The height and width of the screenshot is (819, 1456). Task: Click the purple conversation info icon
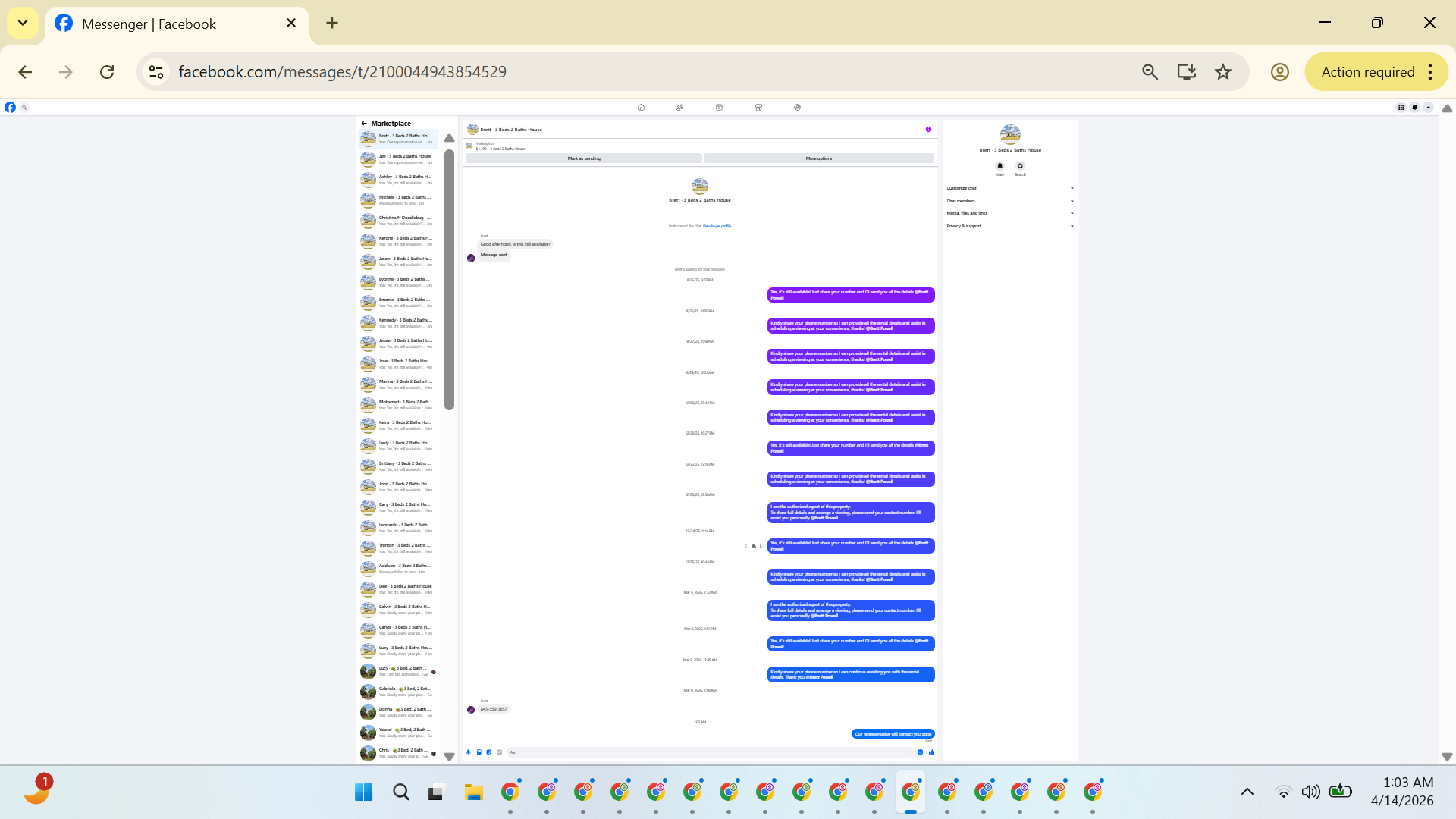(928, 130)
